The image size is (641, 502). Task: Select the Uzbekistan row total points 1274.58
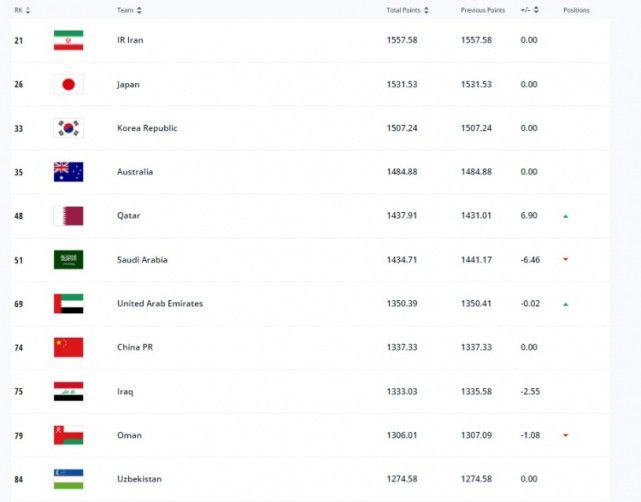coord(402,479)
